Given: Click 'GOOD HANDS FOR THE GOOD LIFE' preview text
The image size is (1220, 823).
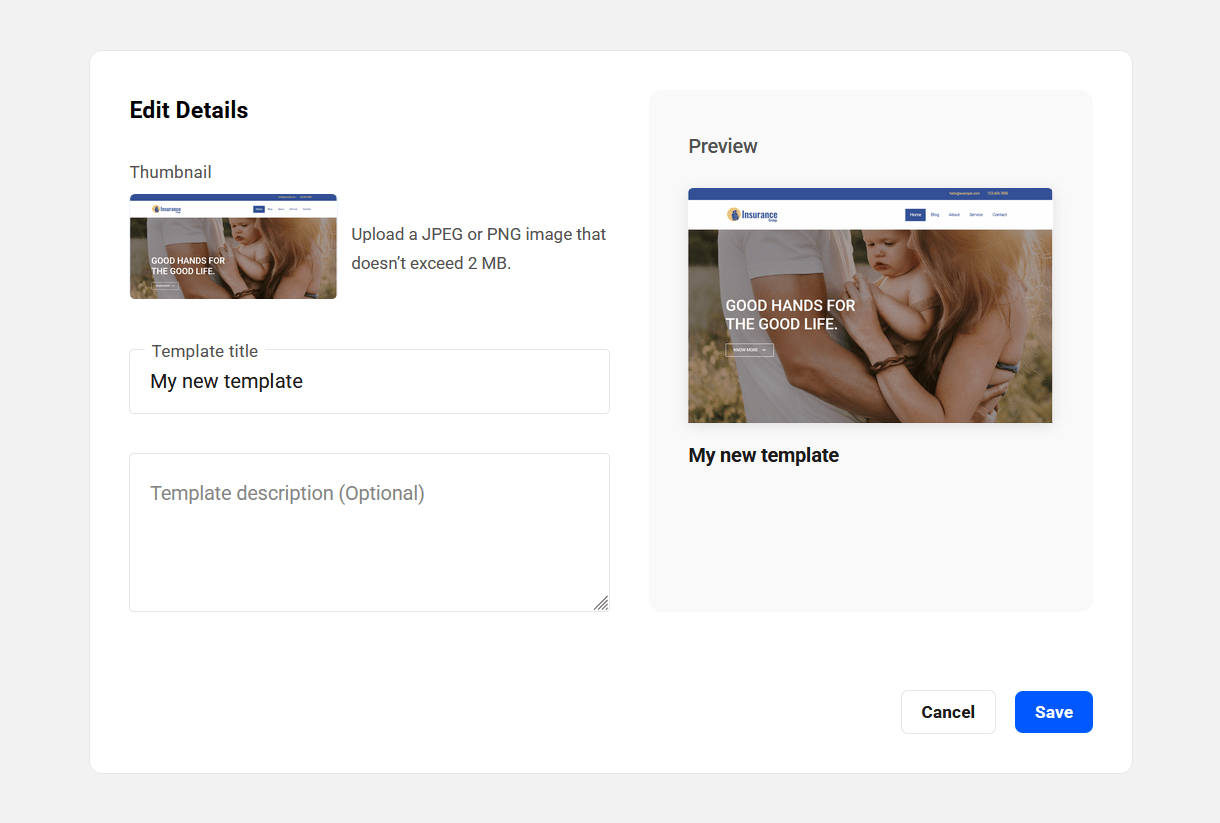Looking at the screenshot, I should tap(790, 315).
